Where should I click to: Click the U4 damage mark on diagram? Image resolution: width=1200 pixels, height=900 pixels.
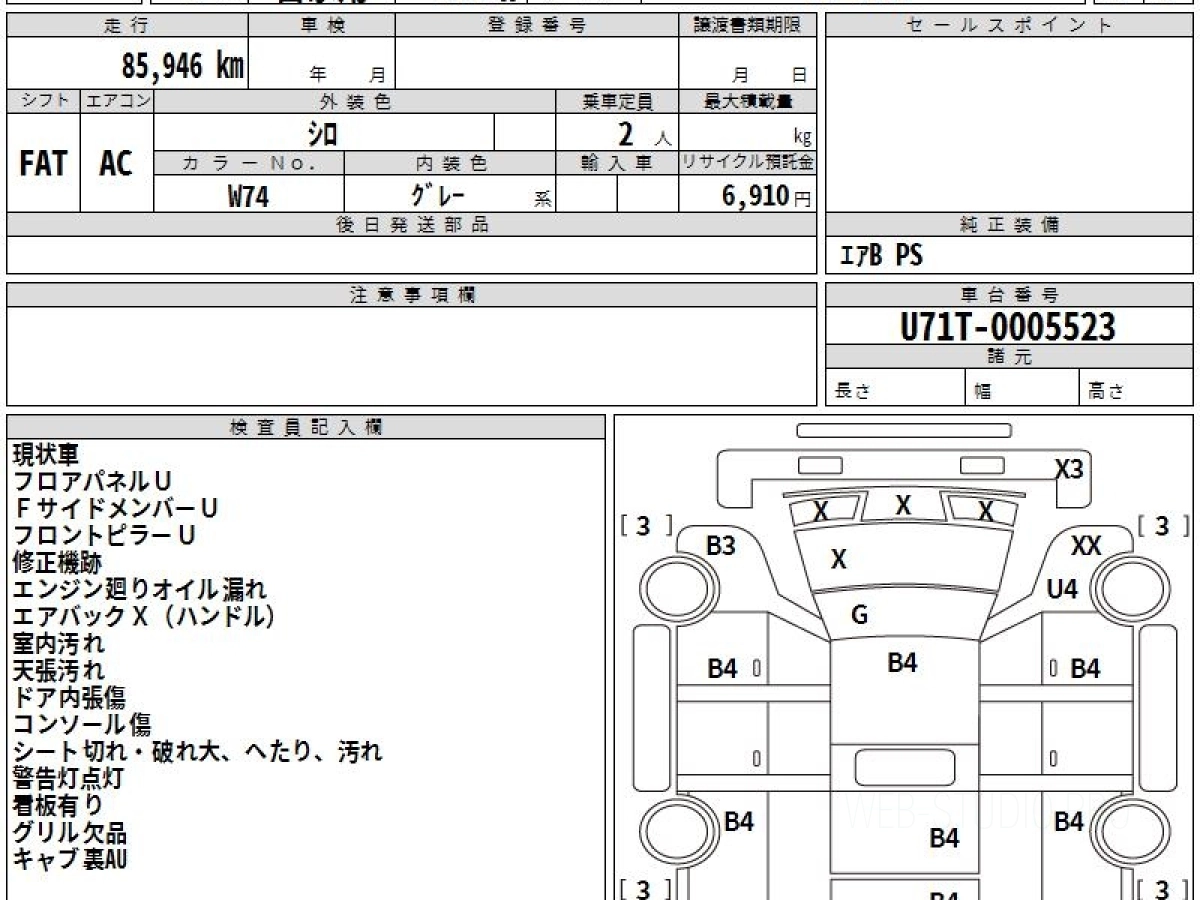pos(1062,590)
